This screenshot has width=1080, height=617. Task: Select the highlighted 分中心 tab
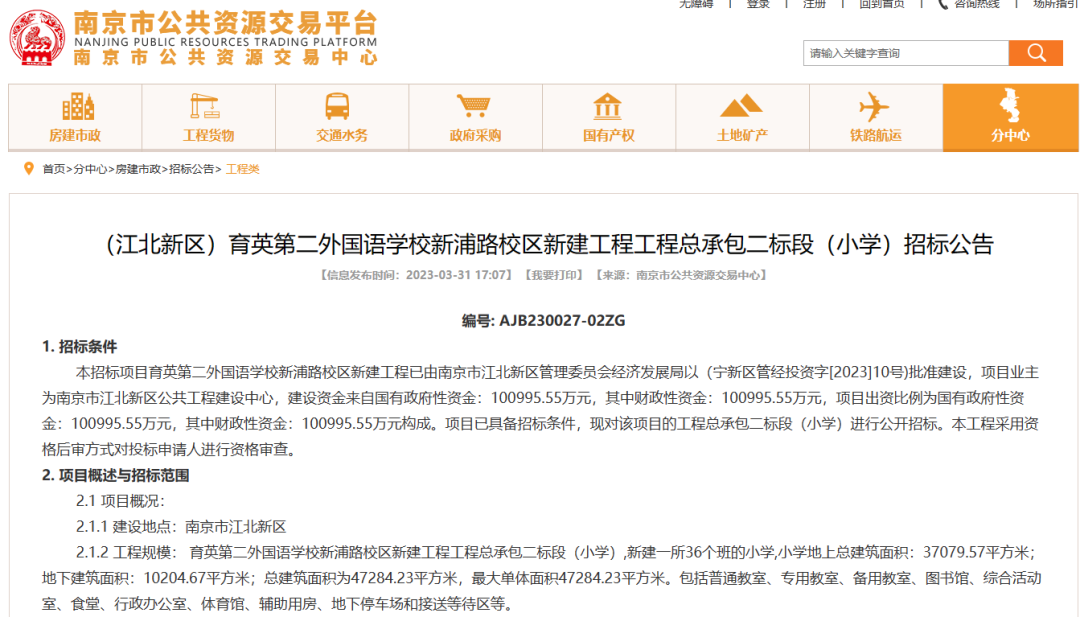coord(1010,117)
